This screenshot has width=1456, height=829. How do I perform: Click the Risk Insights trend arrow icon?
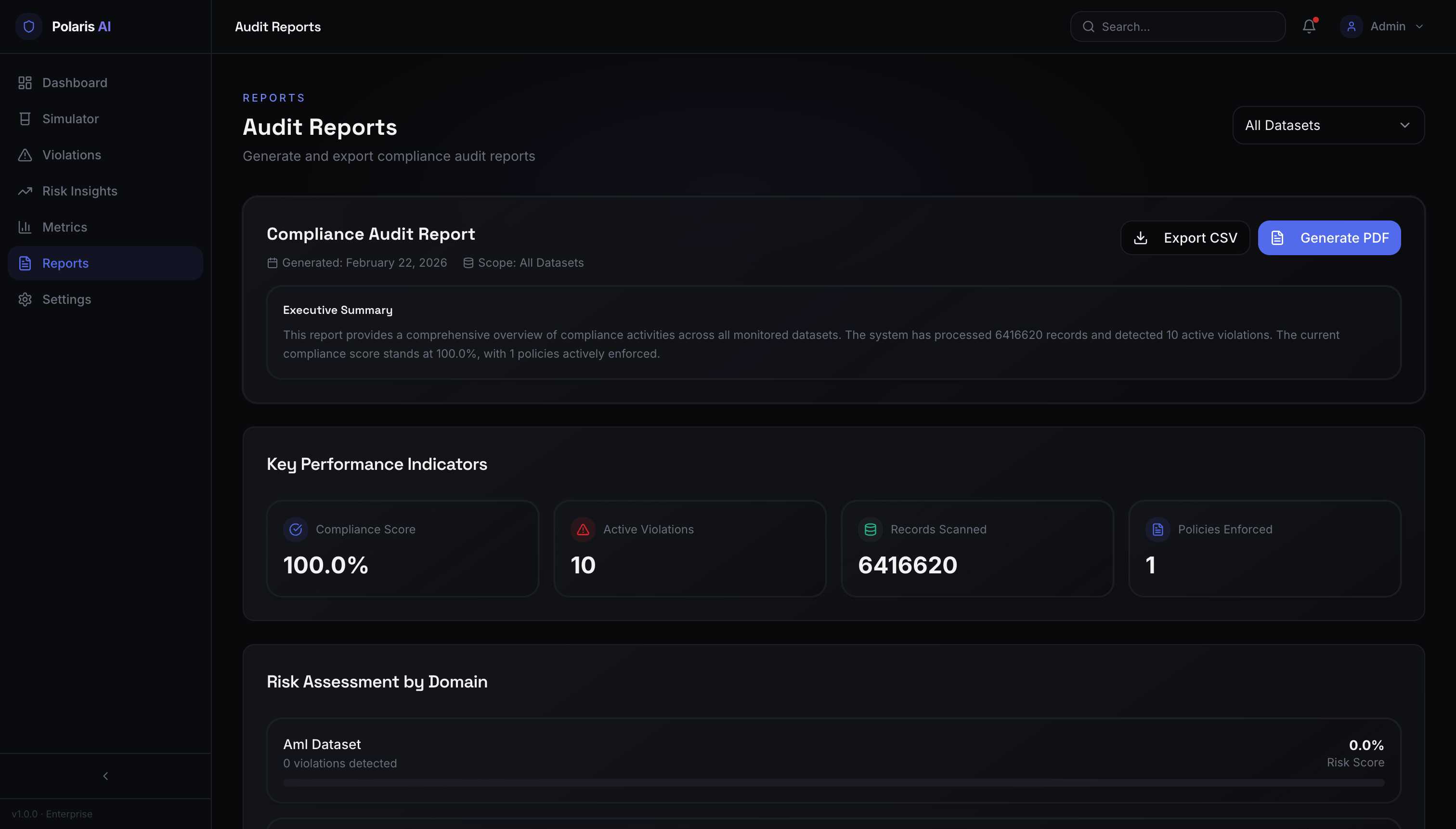25,191
